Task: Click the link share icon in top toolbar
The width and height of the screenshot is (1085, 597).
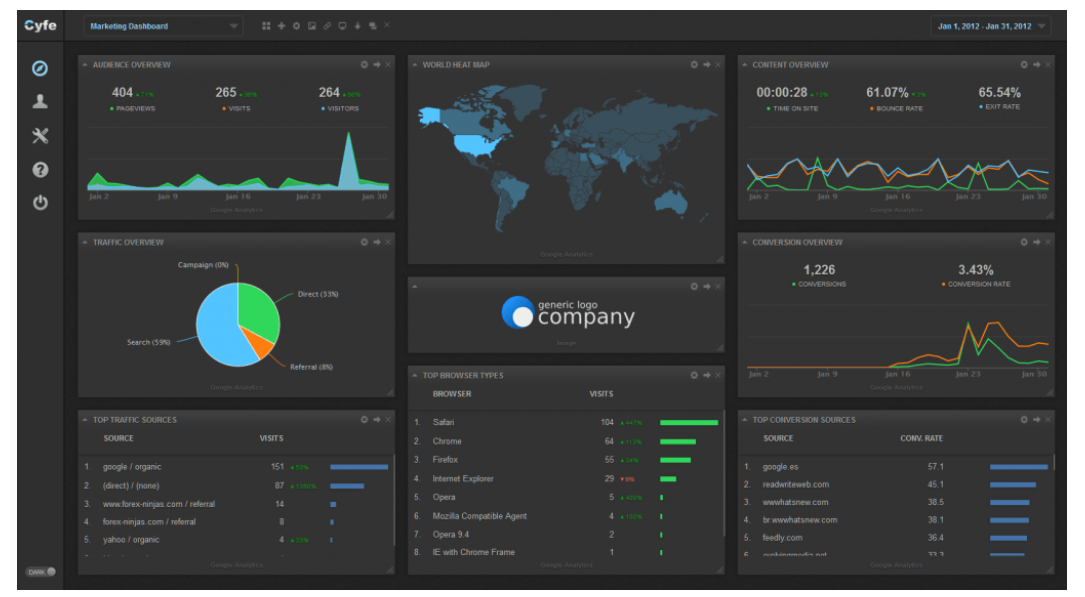Action: point(327,26)
